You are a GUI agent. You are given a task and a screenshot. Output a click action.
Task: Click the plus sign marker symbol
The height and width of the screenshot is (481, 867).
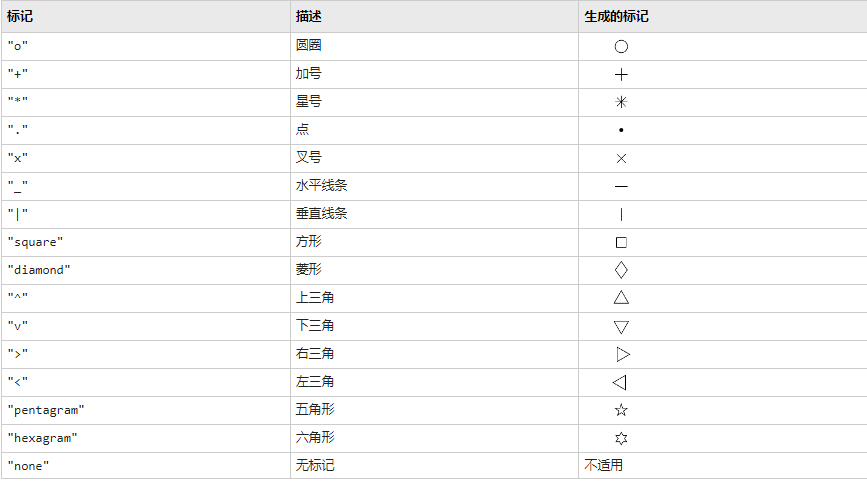pyautogui.click(x=621, y=75)
